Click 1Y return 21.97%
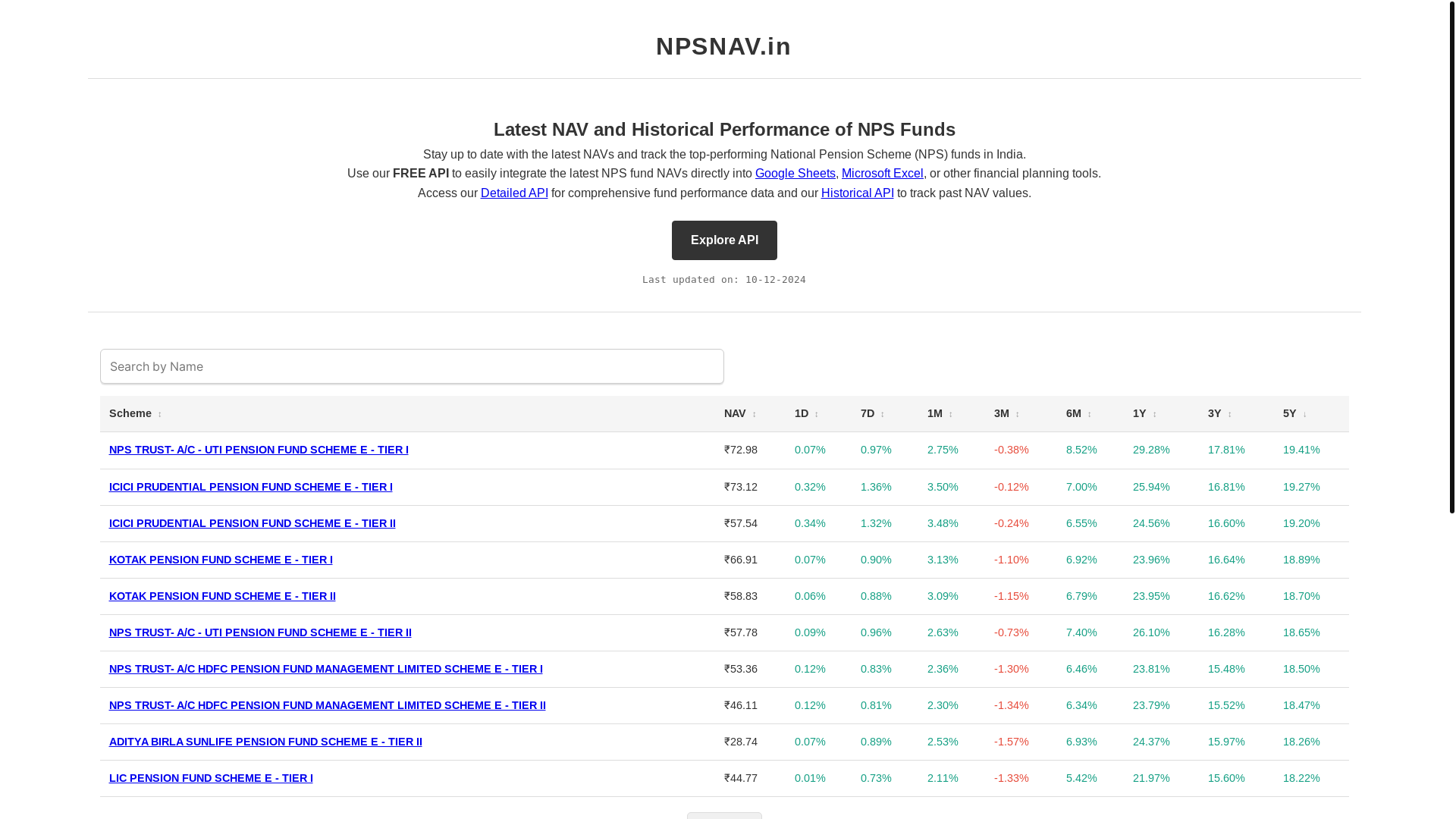The image size is (1456, 819). point(1151,778)
